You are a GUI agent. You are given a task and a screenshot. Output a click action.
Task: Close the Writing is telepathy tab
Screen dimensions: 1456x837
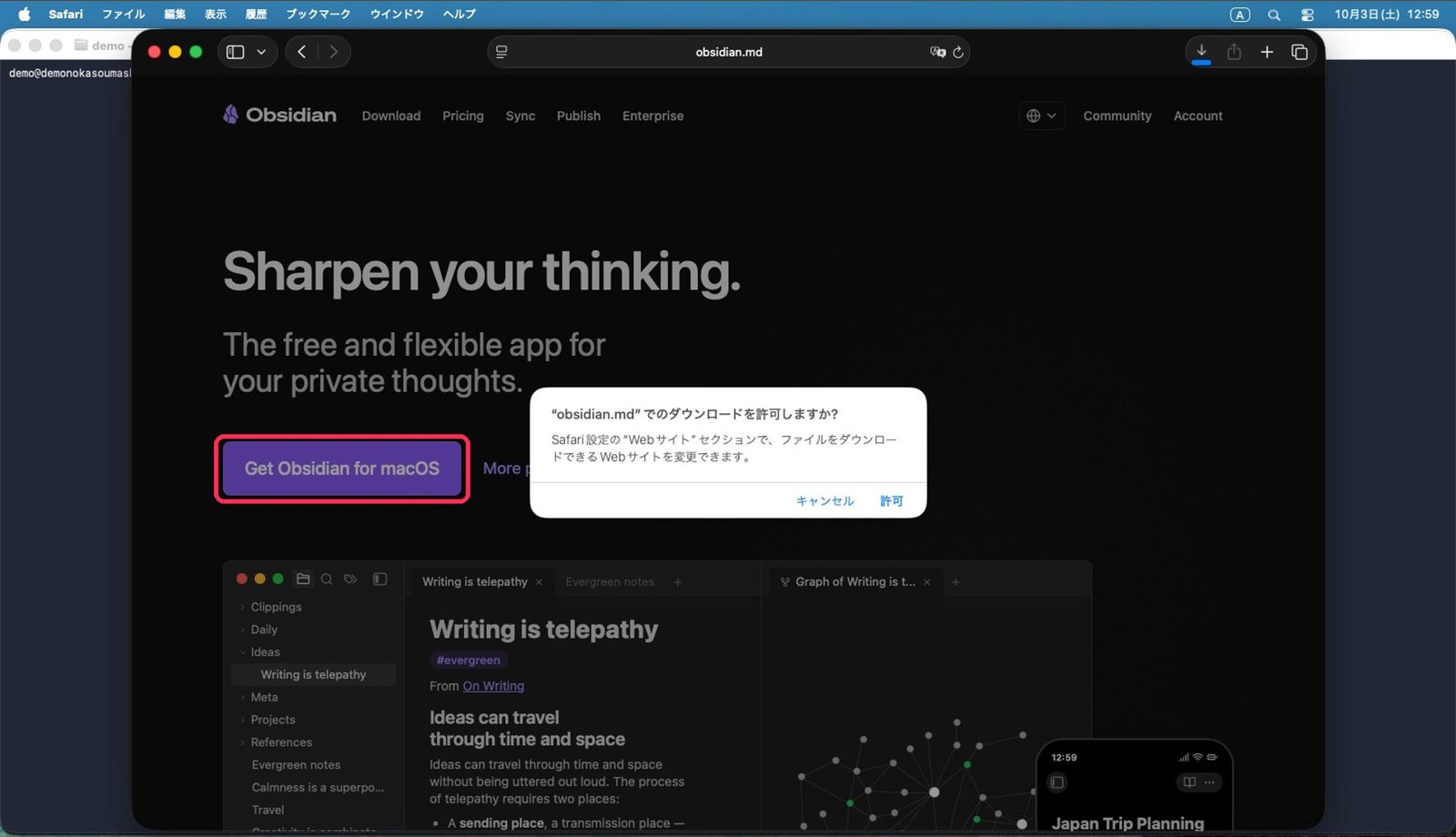click(539, 582)
